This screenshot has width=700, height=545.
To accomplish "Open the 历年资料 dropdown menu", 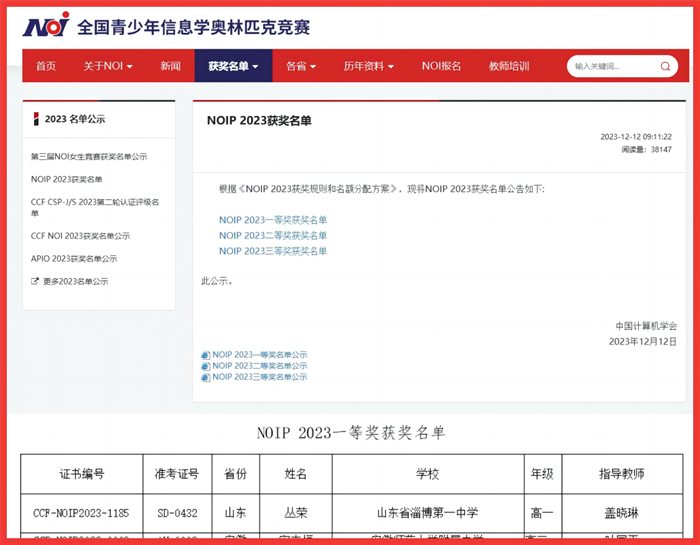I will click(x=369, y=66).
